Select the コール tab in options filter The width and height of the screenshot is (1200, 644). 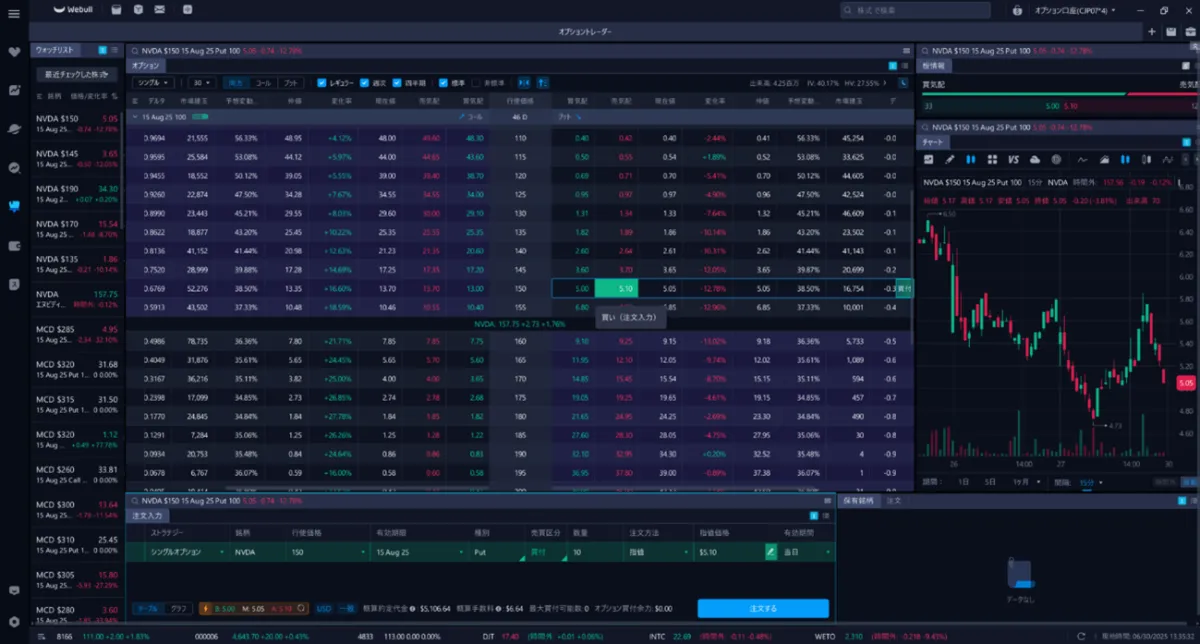click(263, 83)
